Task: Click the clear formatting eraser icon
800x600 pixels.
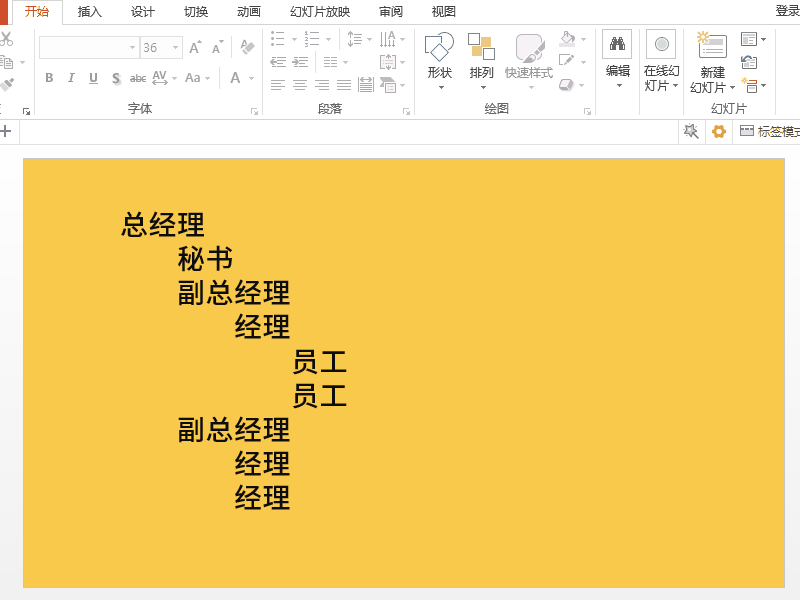Action: [247, 47]
